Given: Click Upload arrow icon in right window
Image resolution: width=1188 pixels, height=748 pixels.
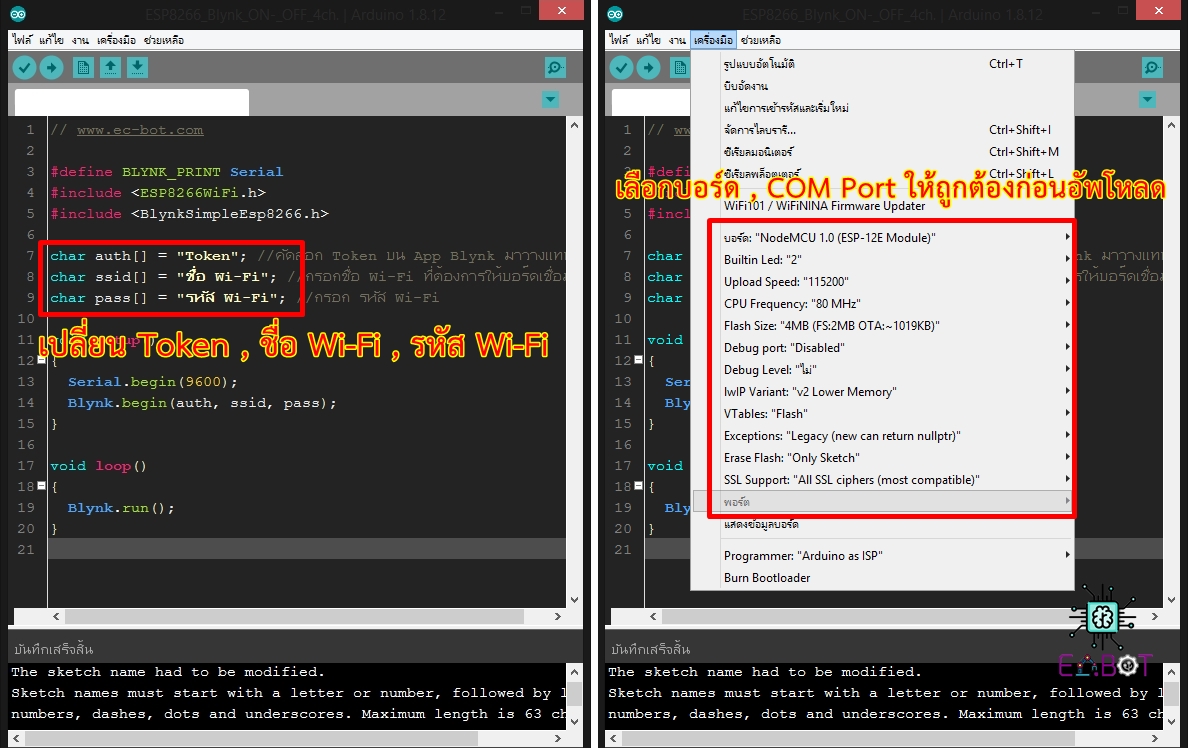Looking at the screenshot, I should (649, 67).
